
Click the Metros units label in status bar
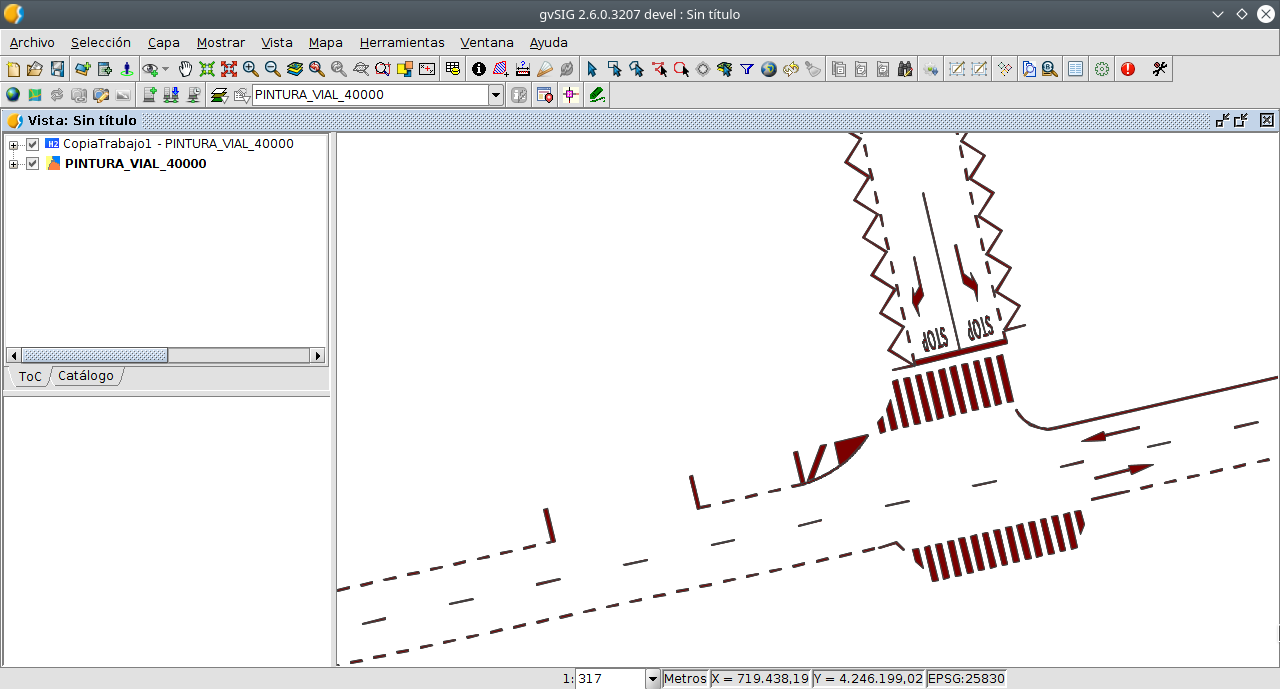coord(685,679)
